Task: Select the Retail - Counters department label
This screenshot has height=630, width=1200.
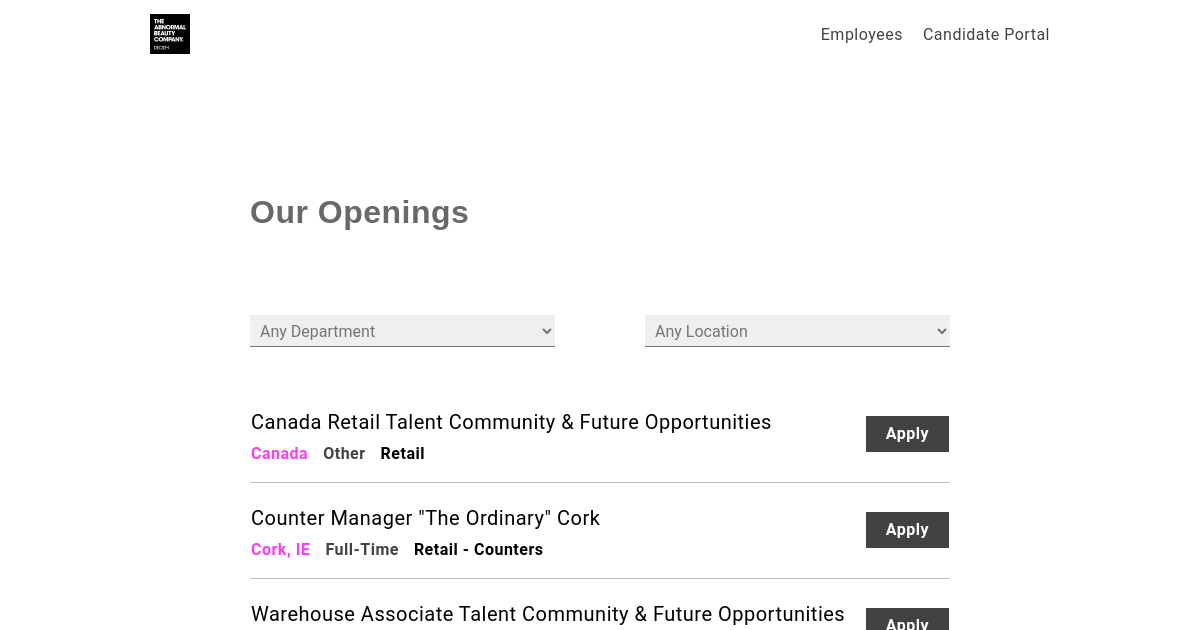Action: 478,550
